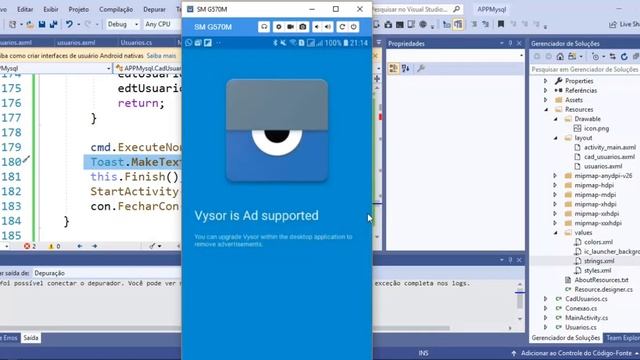Start Vysor screen recording with the camcorder icon
This screenshot has width=640, height=360.
point(291,27)
